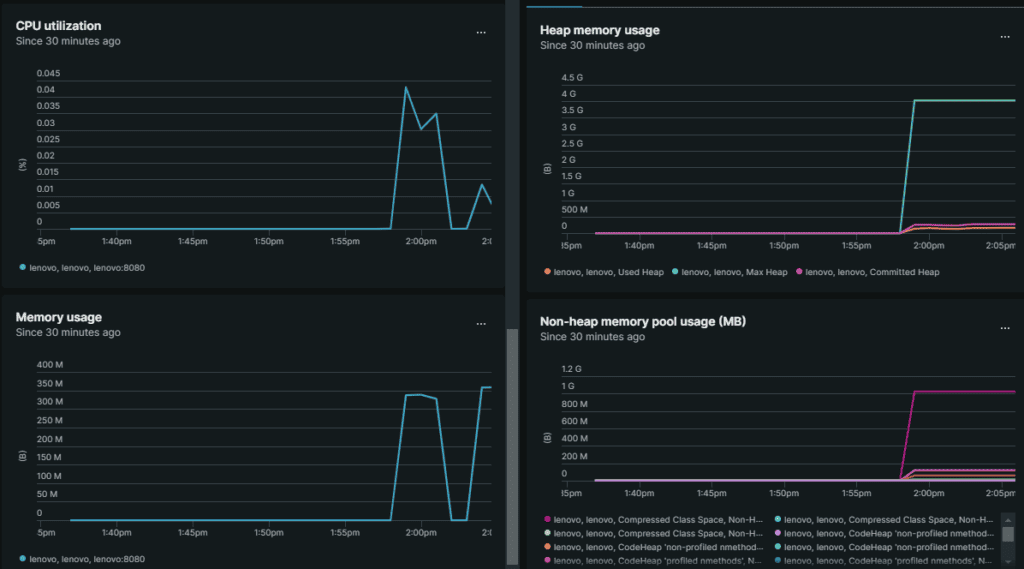
Task: Click the Non-heap legend scrollbar thumb
Action: [x=1008, y=536]
